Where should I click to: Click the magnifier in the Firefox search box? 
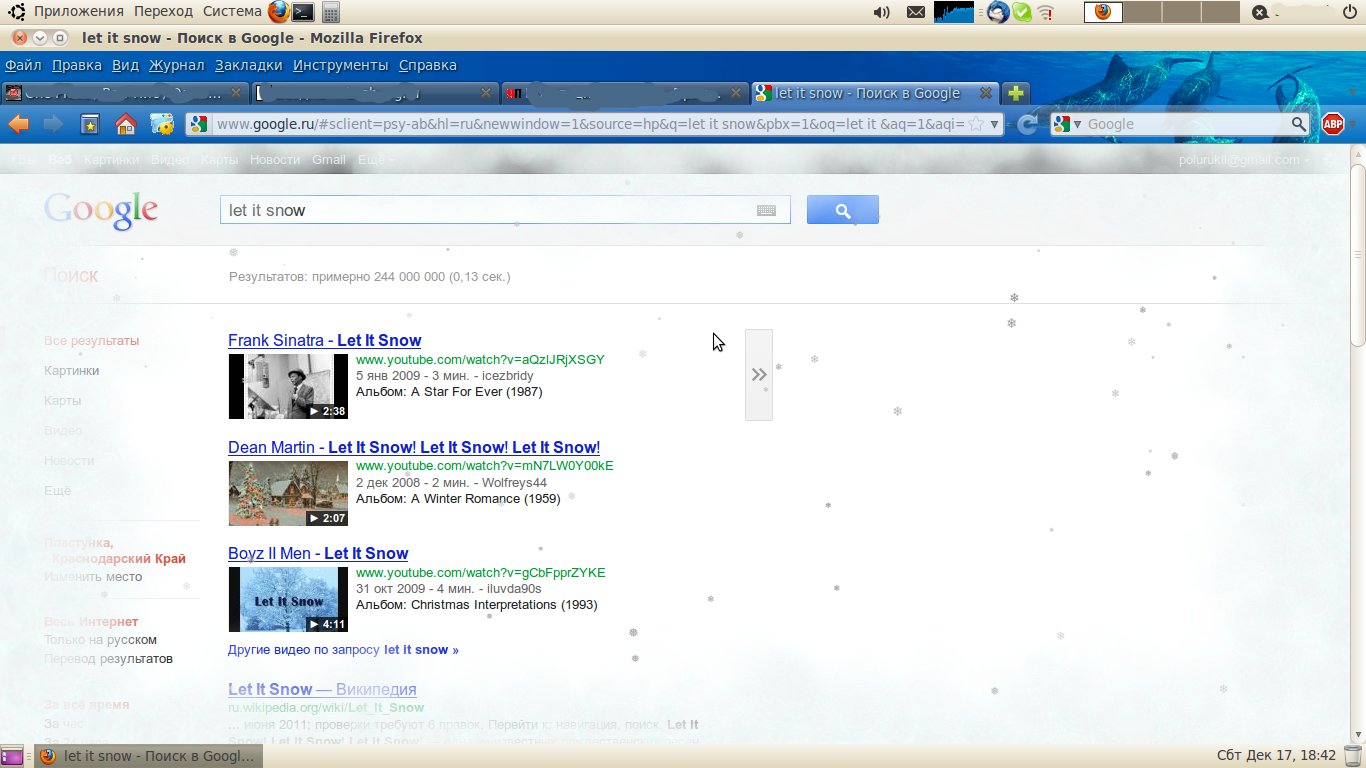coord(1298,124)
